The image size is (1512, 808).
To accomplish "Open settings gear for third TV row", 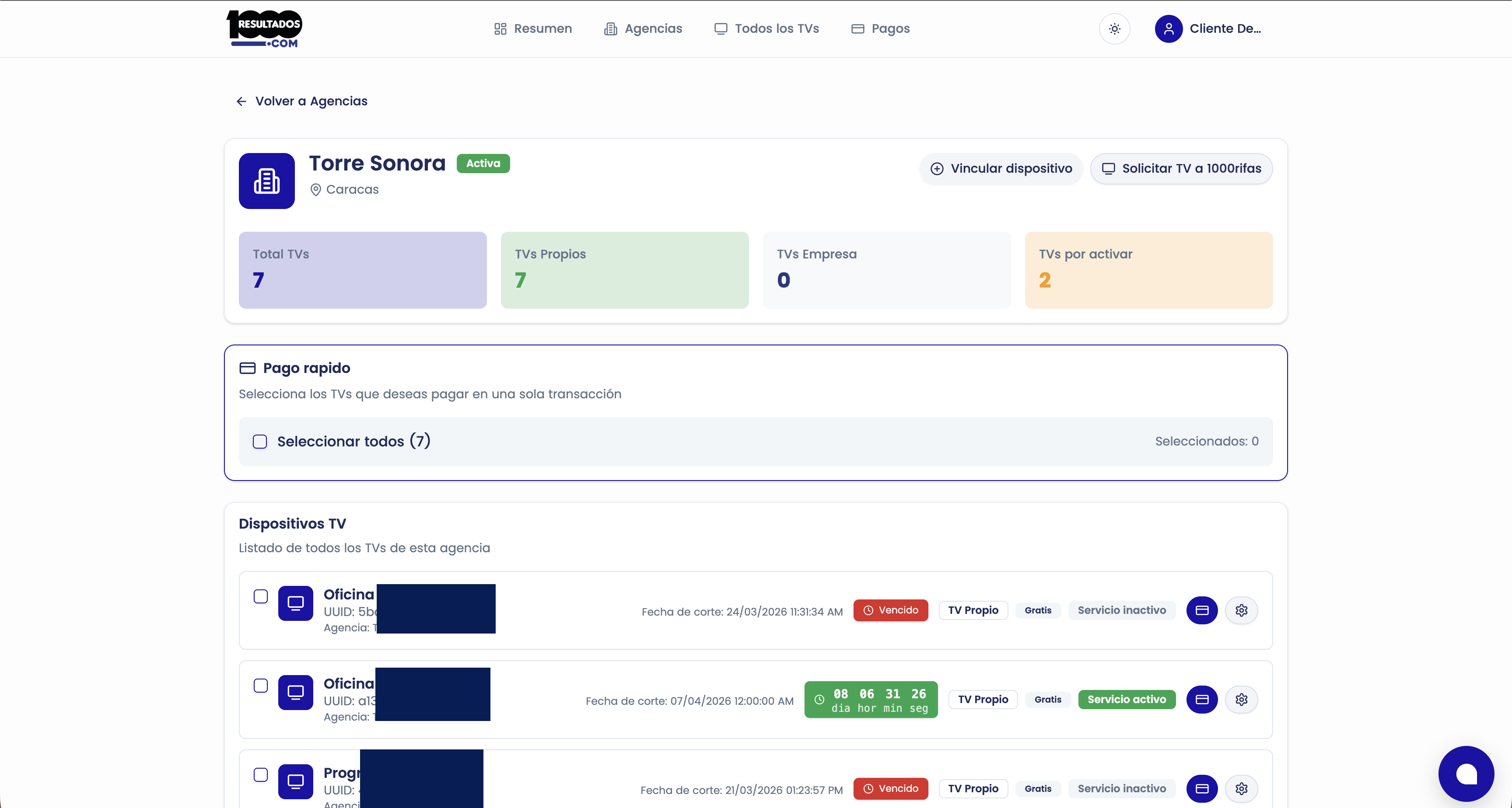I will (x=1241, y=789).
